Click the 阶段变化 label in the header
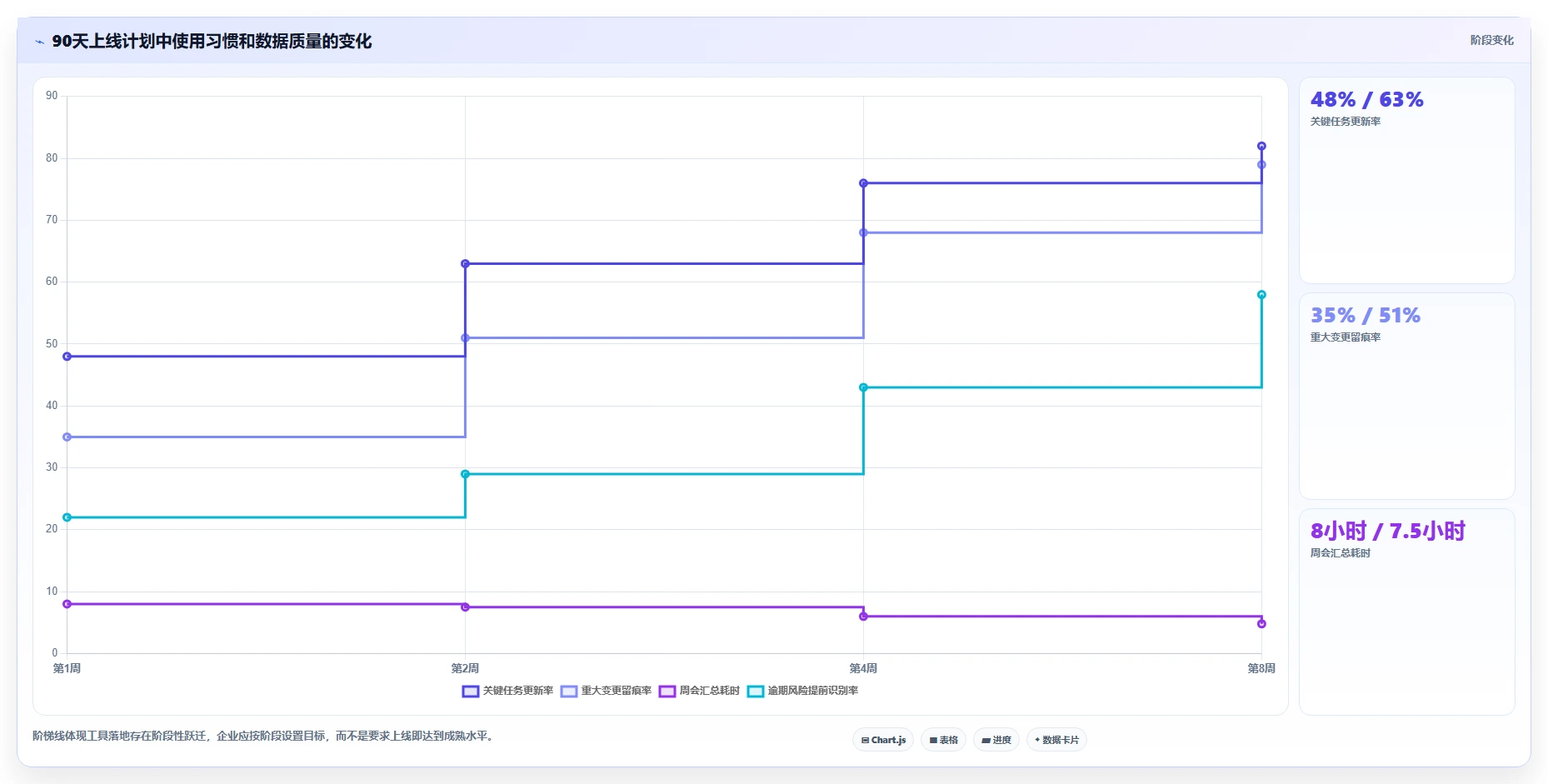The width and height of the screenshot is (1548, 784). (1491, 40)
